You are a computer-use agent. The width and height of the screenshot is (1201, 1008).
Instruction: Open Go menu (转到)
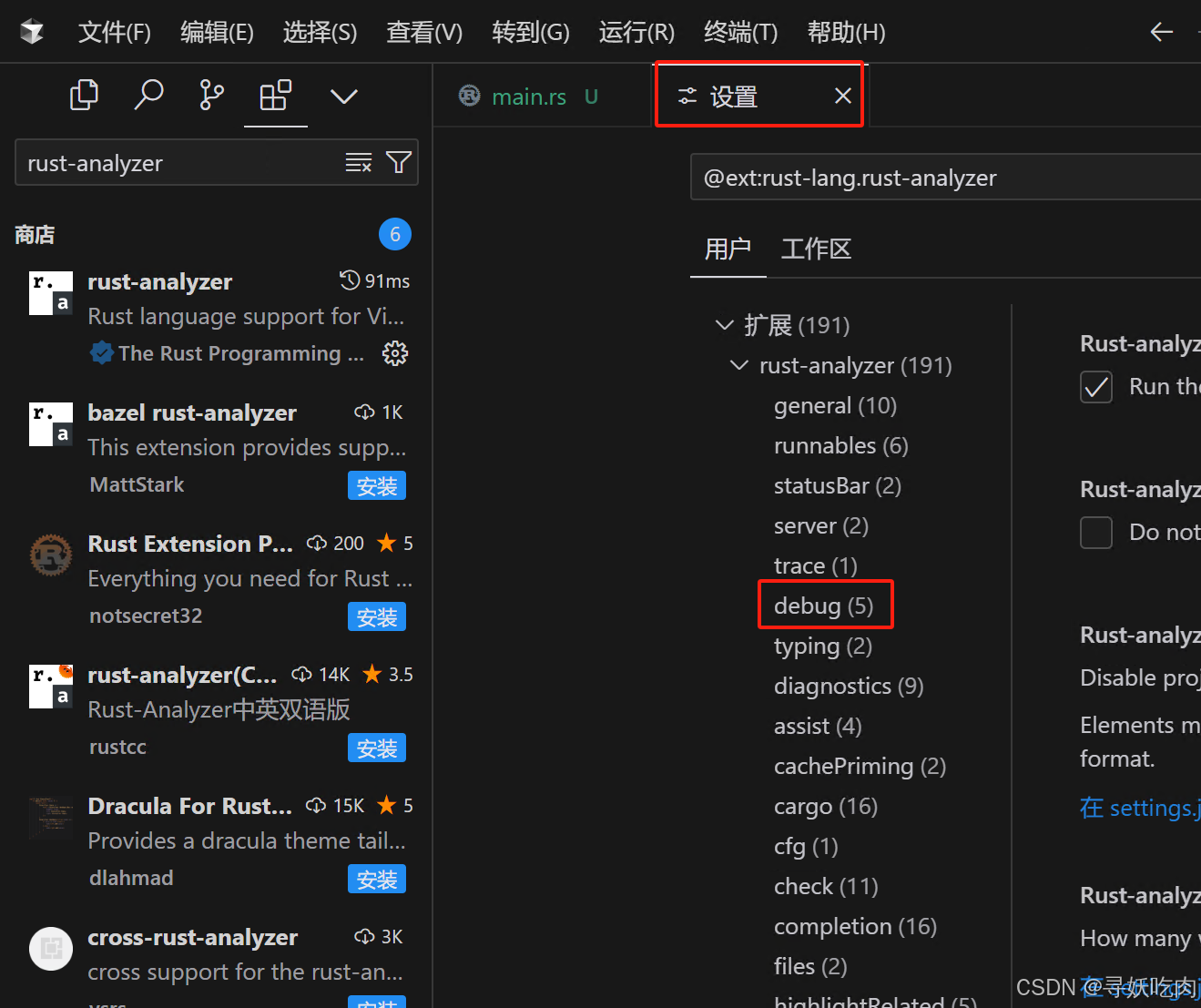(x=531, y=33)
